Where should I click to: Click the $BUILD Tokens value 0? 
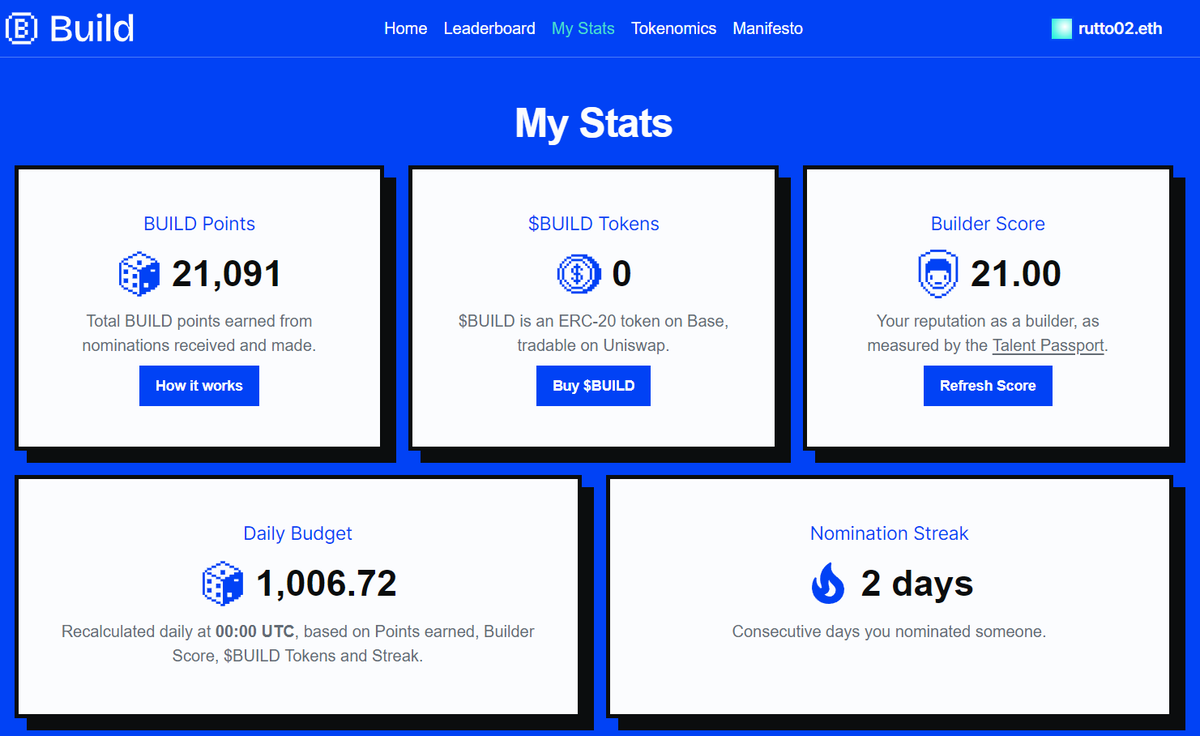tap(621, 274)
